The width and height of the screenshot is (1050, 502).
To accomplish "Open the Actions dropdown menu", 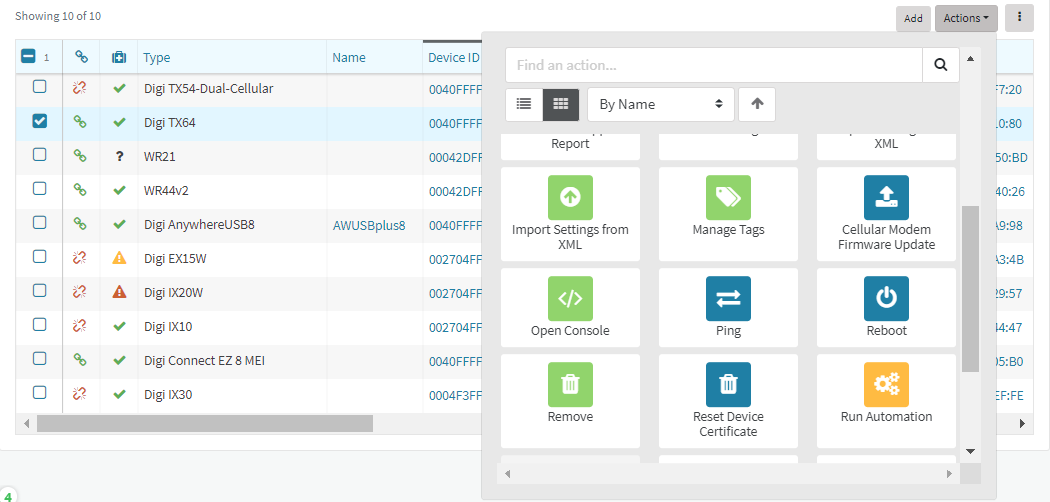I will tap(966, 18).
